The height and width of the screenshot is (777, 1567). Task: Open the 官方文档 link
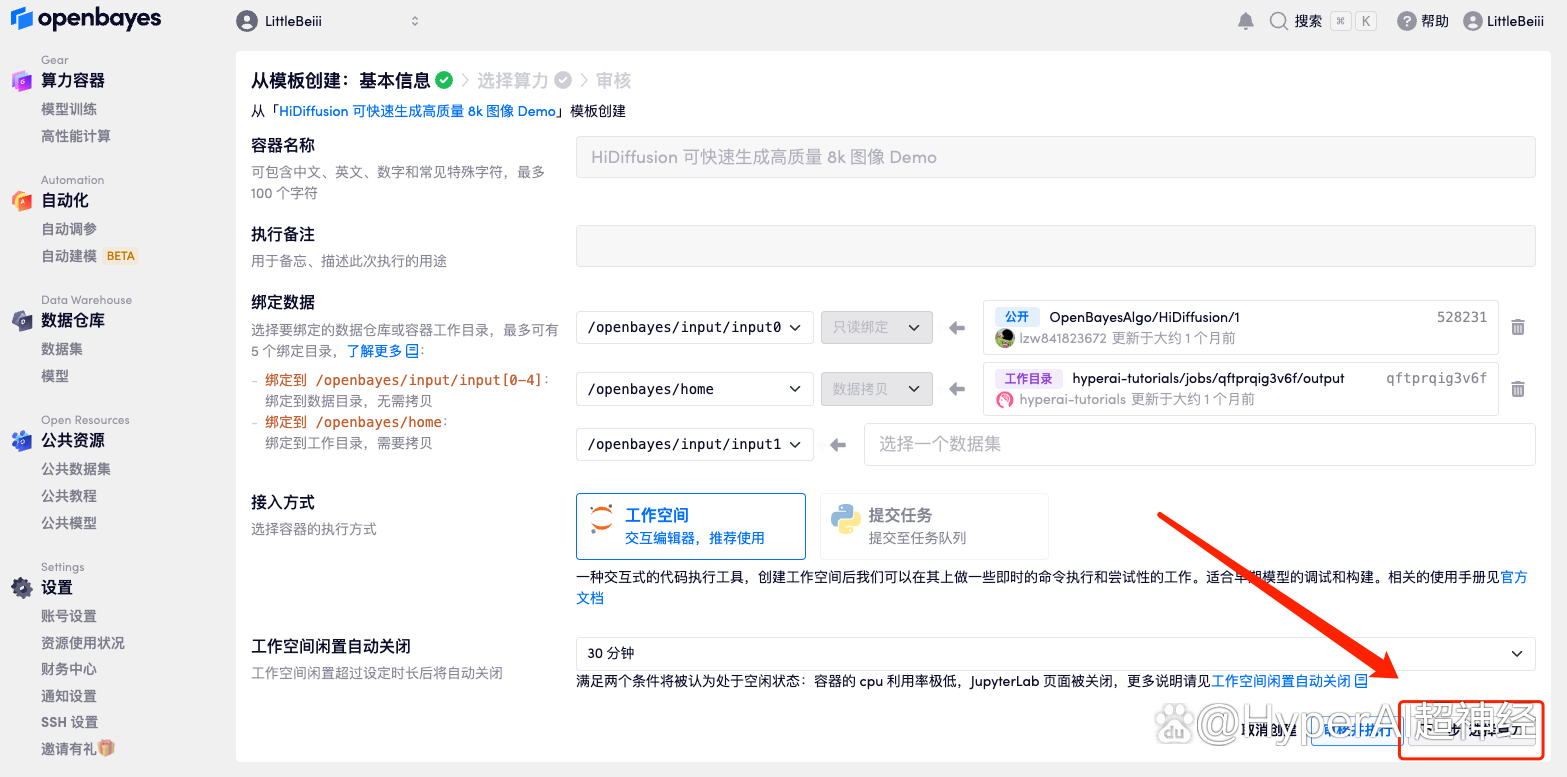(x=1514, y=577)
